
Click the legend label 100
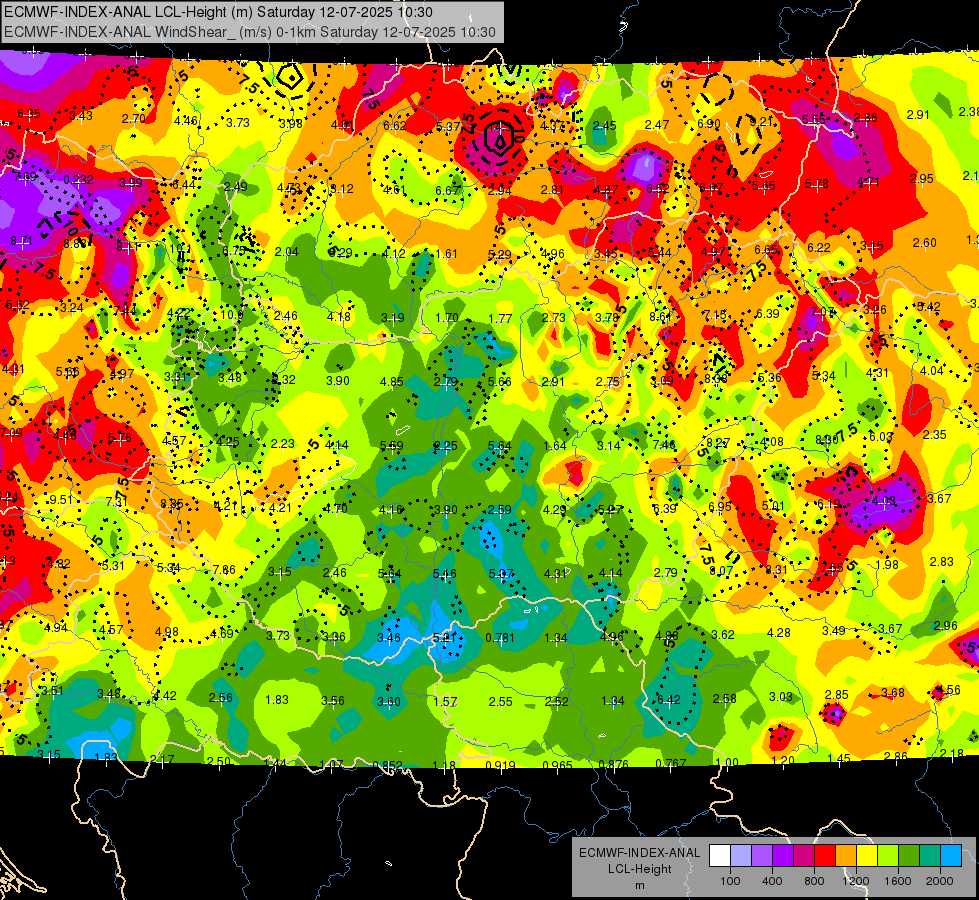pos(730,881)
